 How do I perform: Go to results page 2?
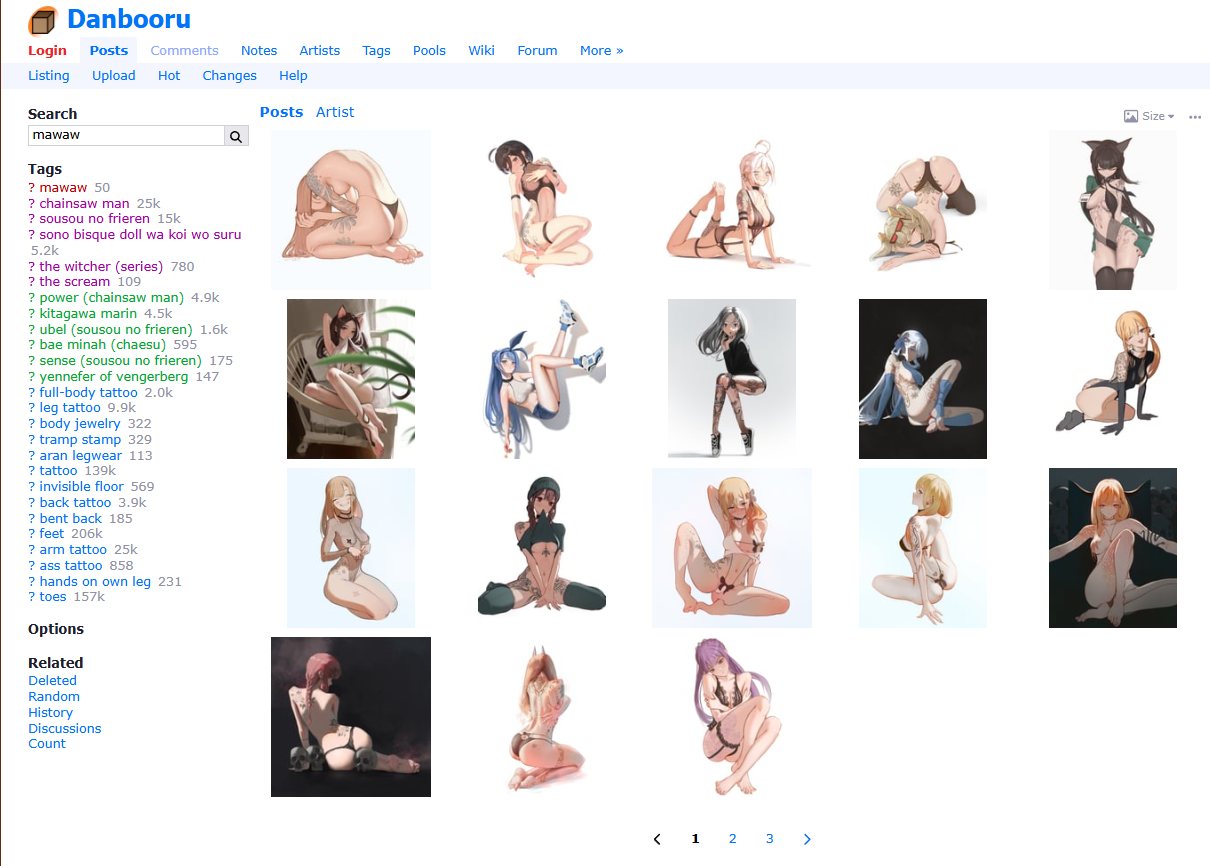click(733, 839)
